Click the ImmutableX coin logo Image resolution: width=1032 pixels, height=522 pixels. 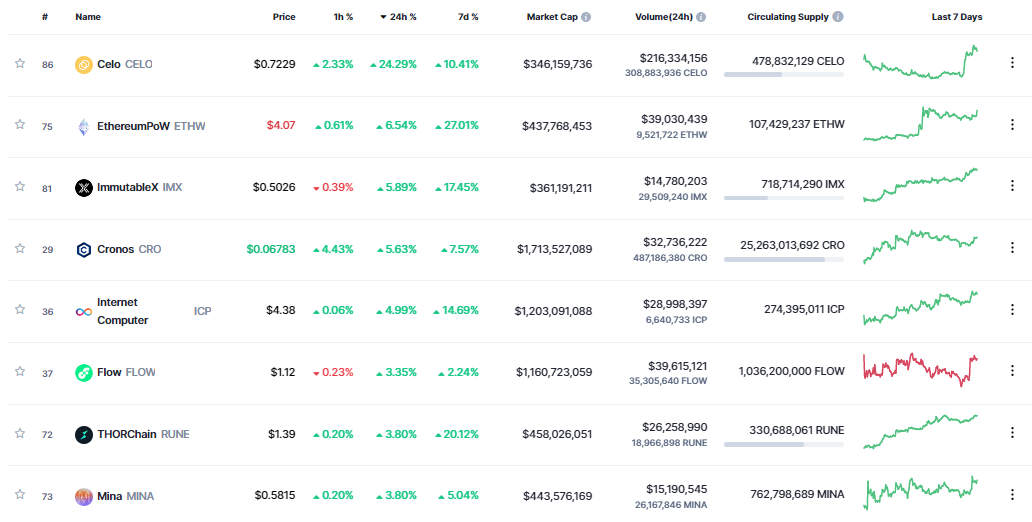pyautogui.click(x=84, y=188)
